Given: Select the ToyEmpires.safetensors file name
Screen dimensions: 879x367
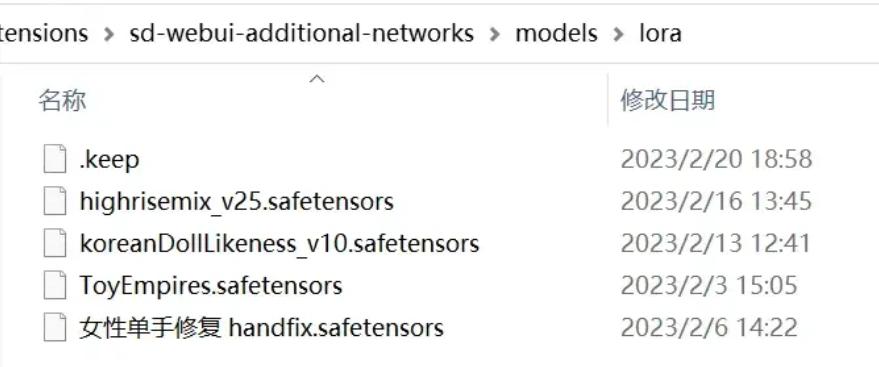Looking at the screenshot, I should (211, 286).
